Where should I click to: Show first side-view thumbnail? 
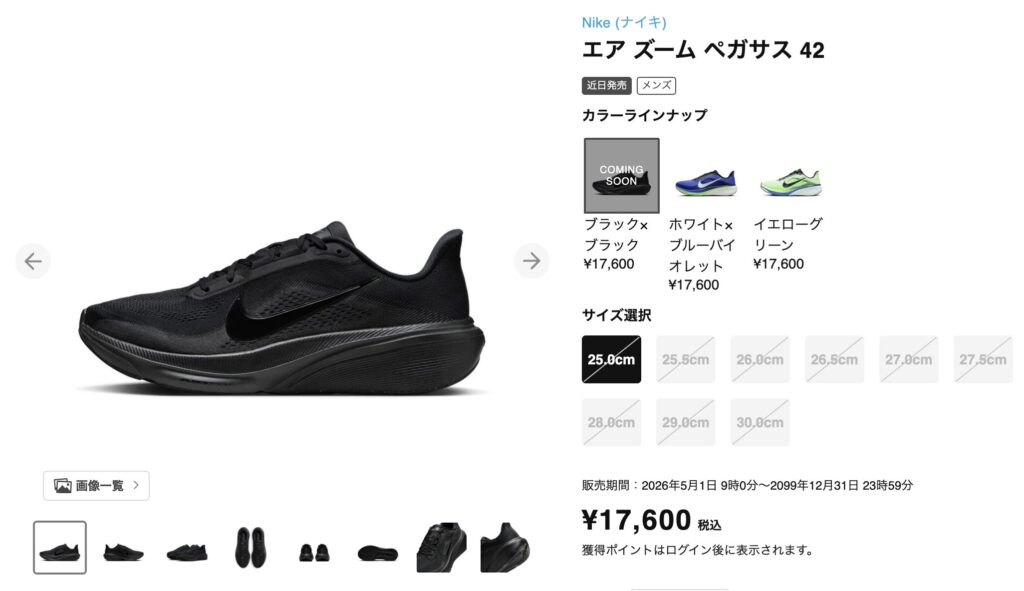click(x=59, y=547)
